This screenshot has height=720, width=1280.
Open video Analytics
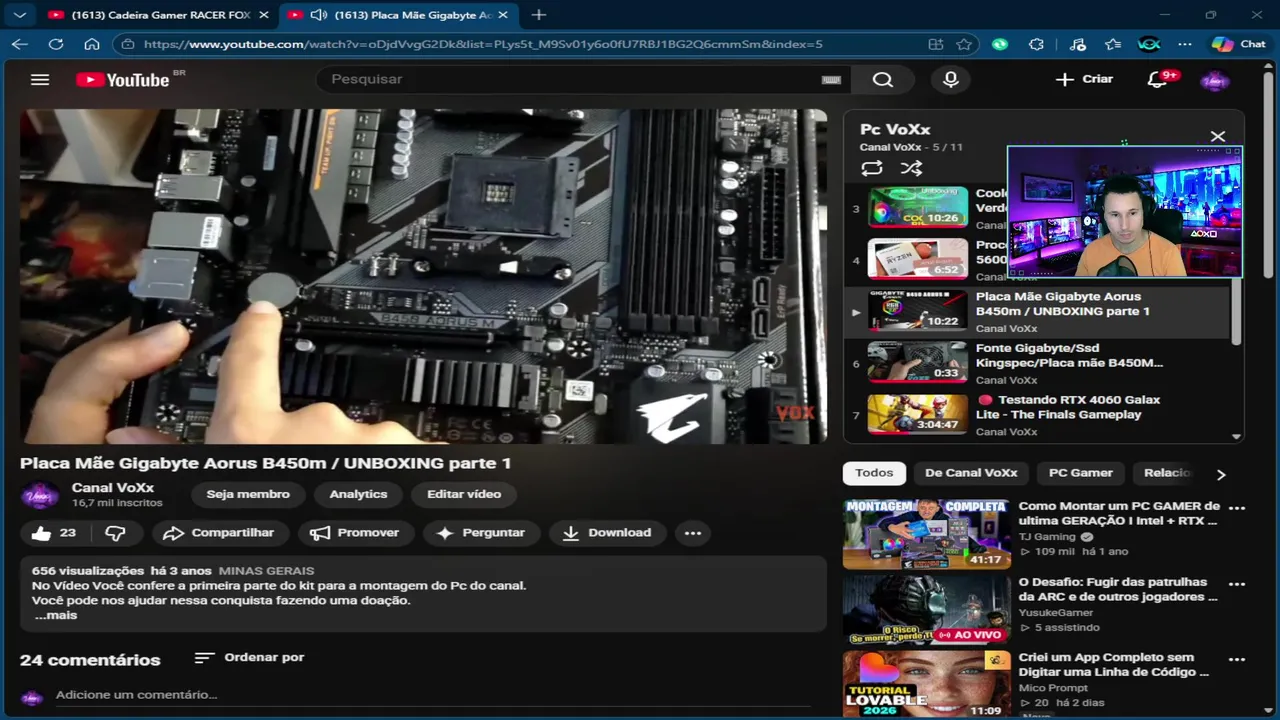tap(358, 494)
